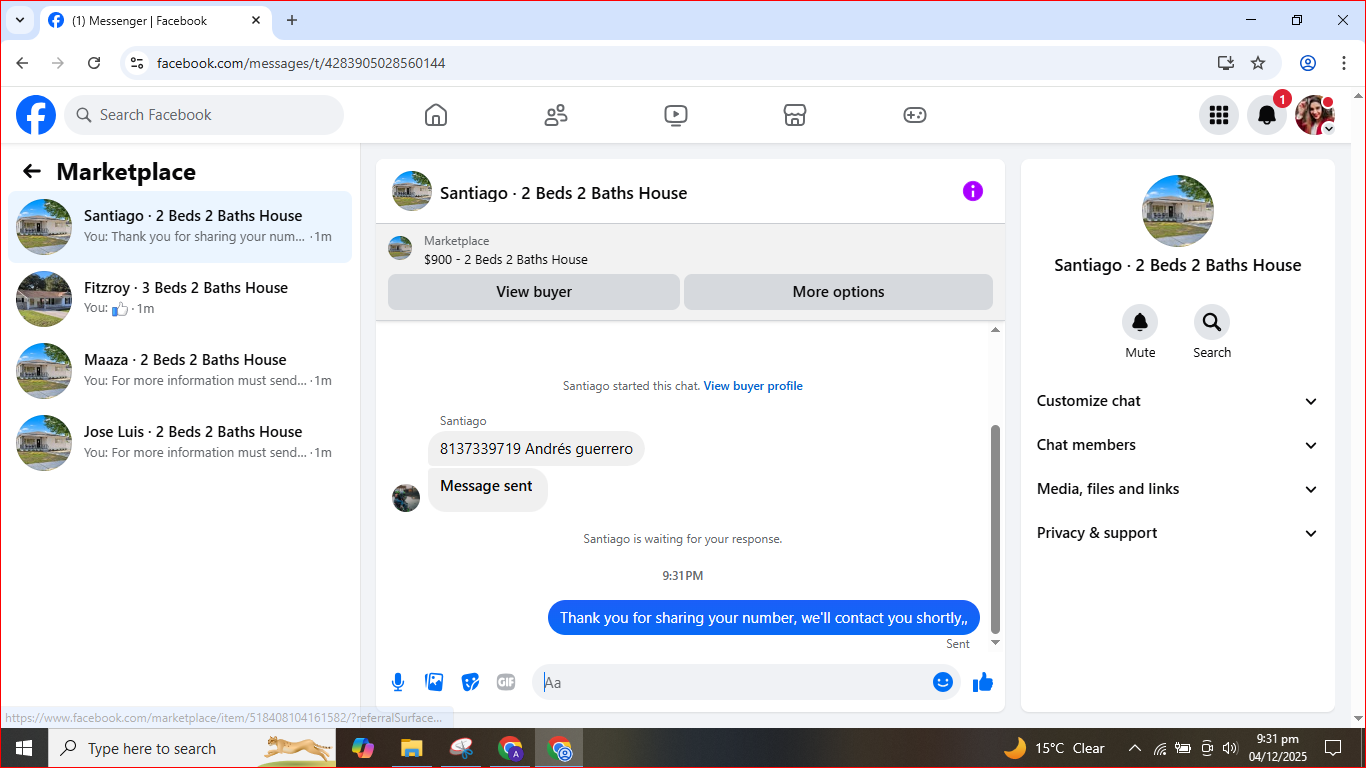The height and width of the screenshot is (768, 1366).
Task: Click the chat scrollbar thumb
Action: [995, 528]
